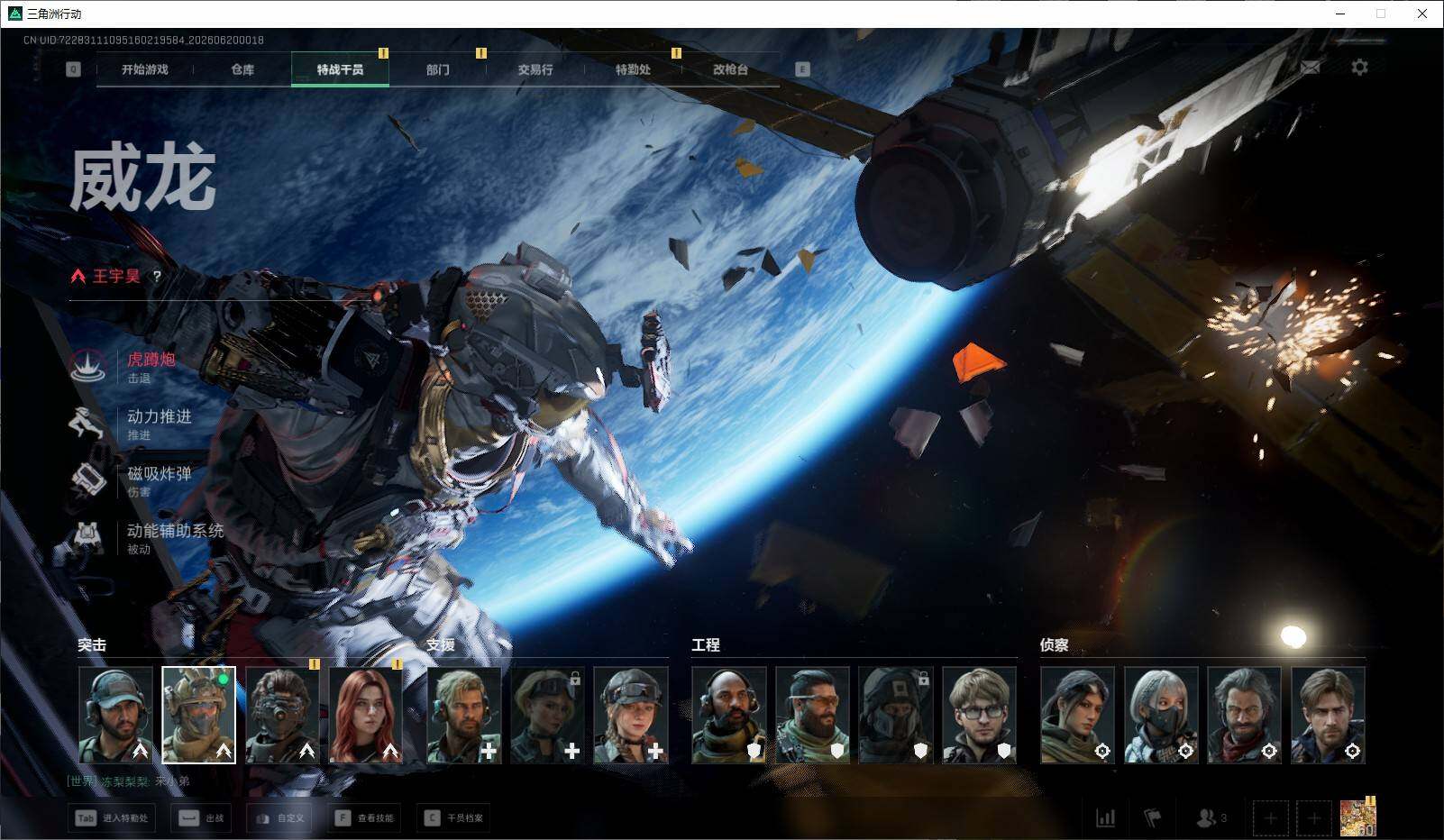
Task: Click the 自定义 customize button
Action: click(279, 818)
